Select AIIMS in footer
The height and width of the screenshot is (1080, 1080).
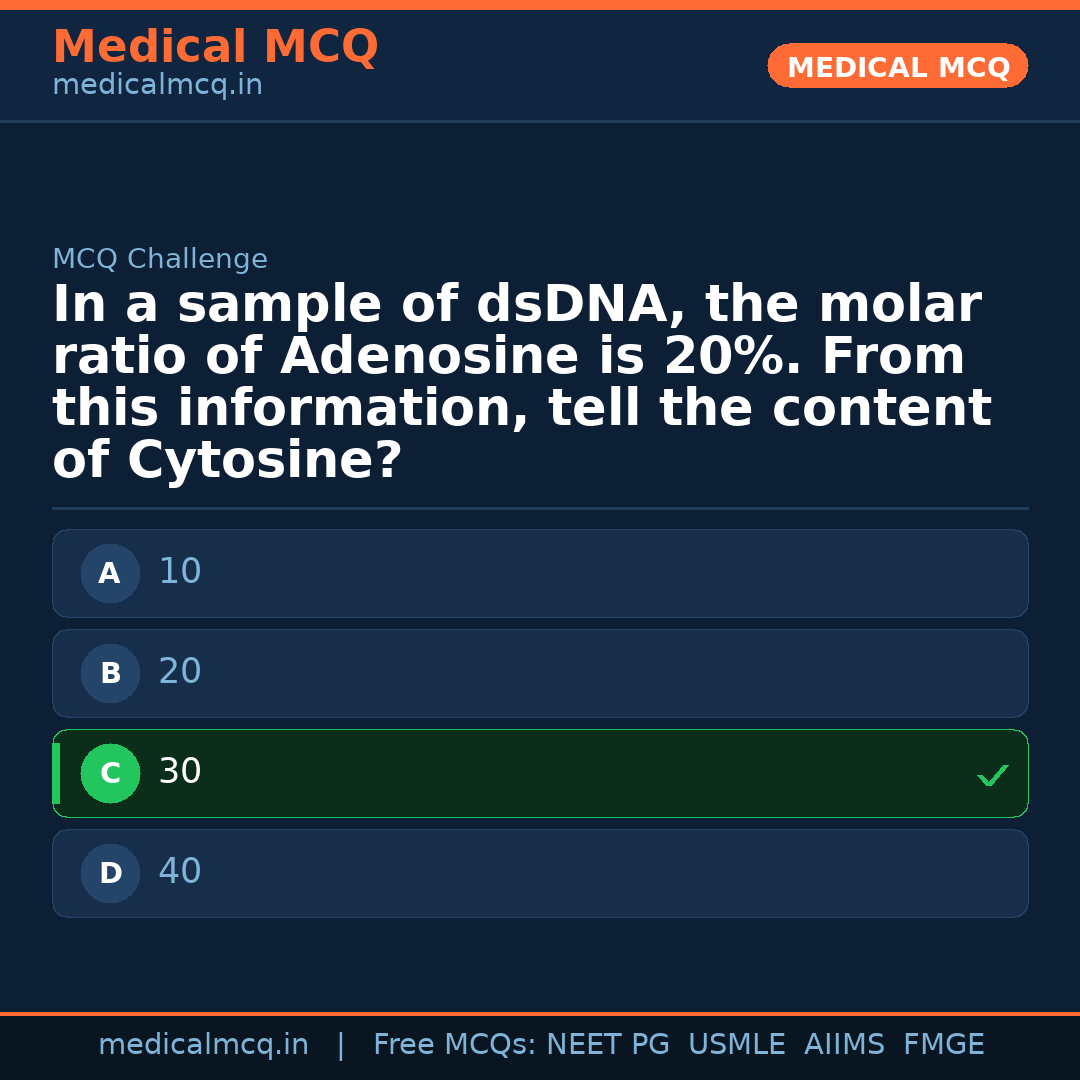[844, 1045]
